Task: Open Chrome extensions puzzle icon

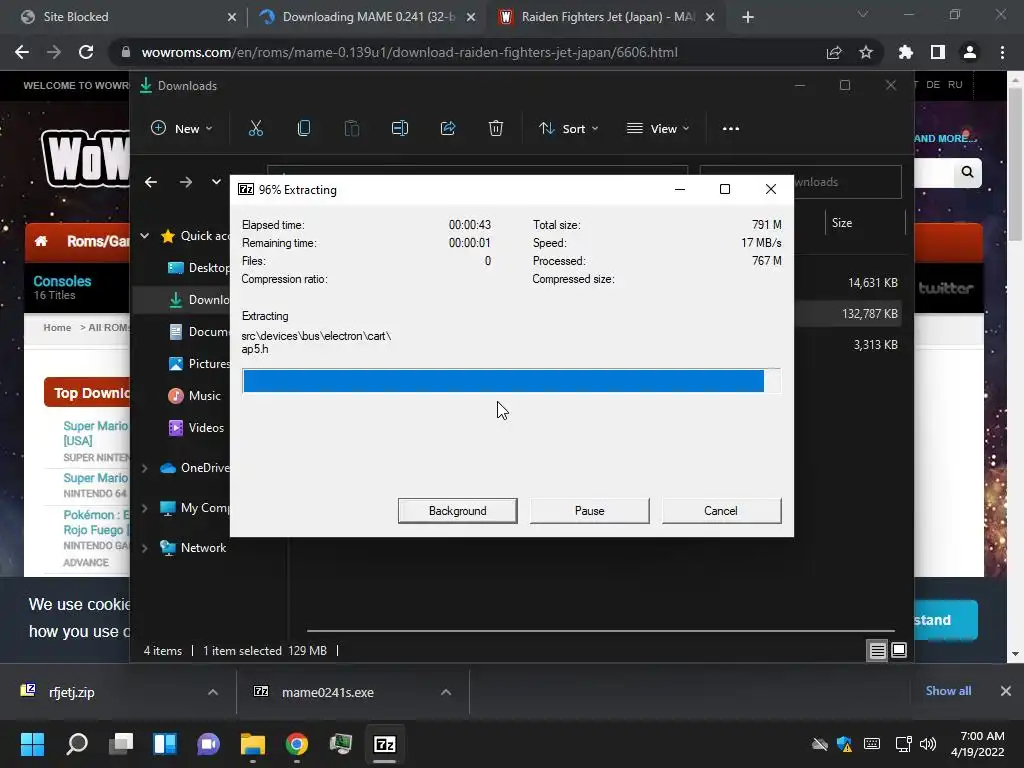Action: click(x=906, y=52)
